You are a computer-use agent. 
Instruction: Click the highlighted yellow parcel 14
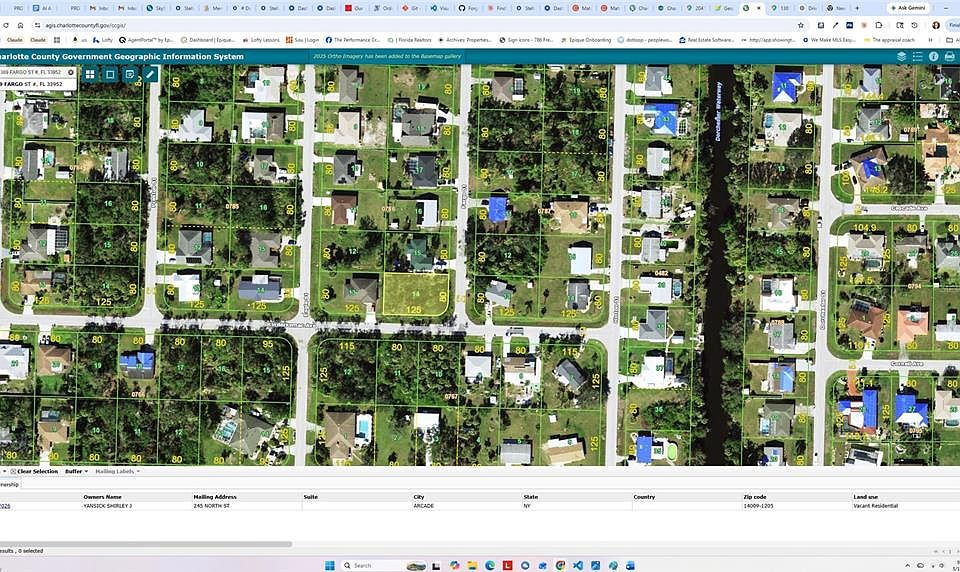coord(416,295)
